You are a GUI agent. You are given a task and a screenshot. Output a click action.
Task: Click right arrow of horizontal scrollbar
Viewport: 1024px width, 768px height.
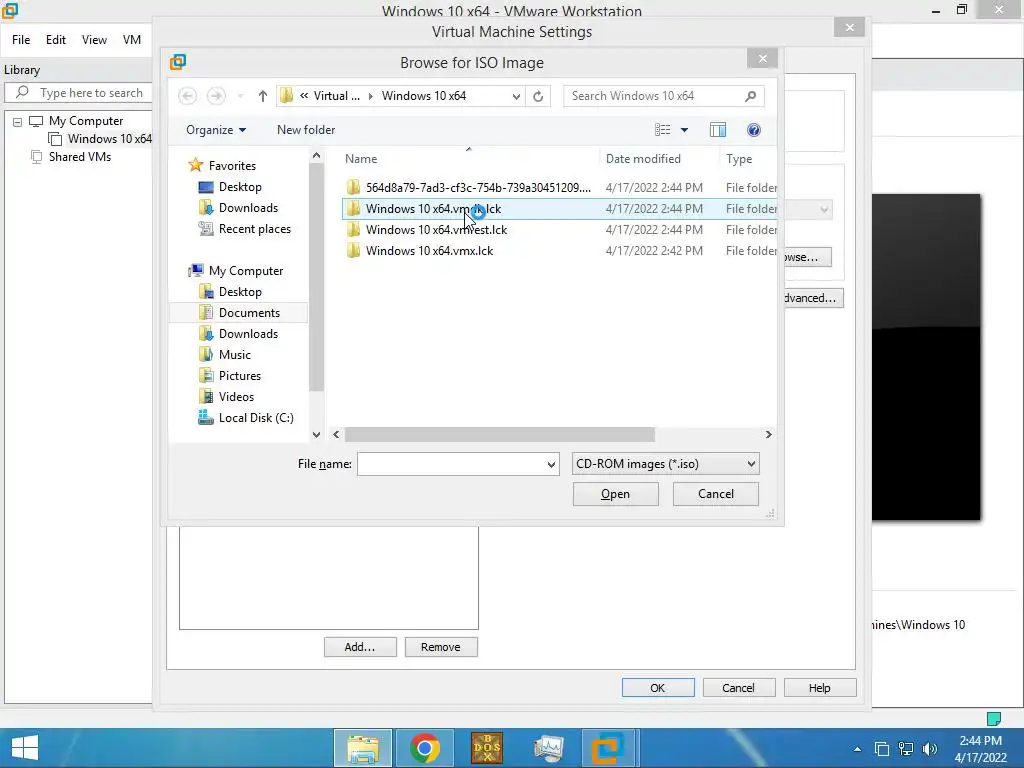click(768, 434)
